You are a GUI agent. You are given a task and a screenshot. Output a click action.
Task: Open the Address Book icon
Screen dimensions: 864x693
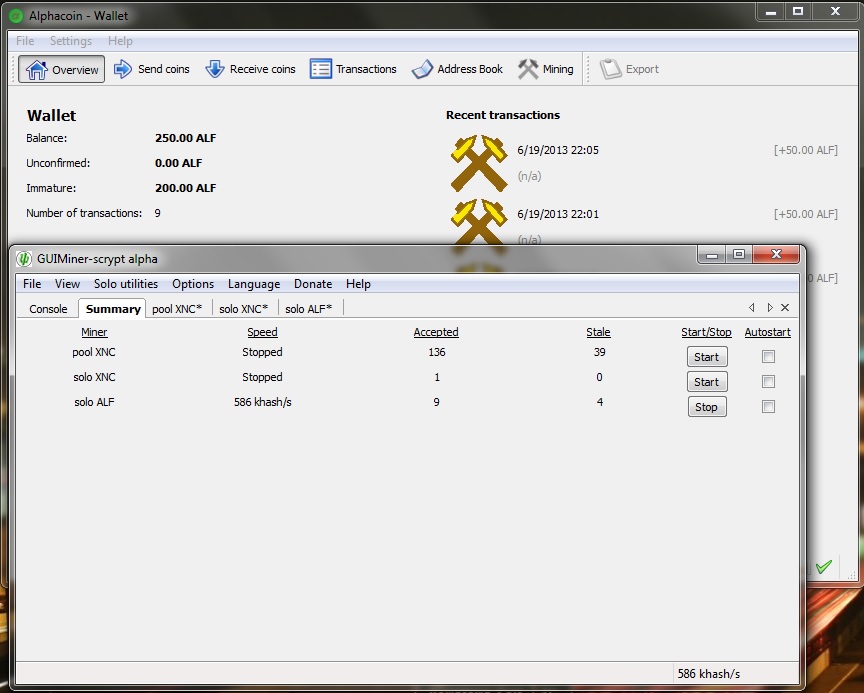pos(422,69)
